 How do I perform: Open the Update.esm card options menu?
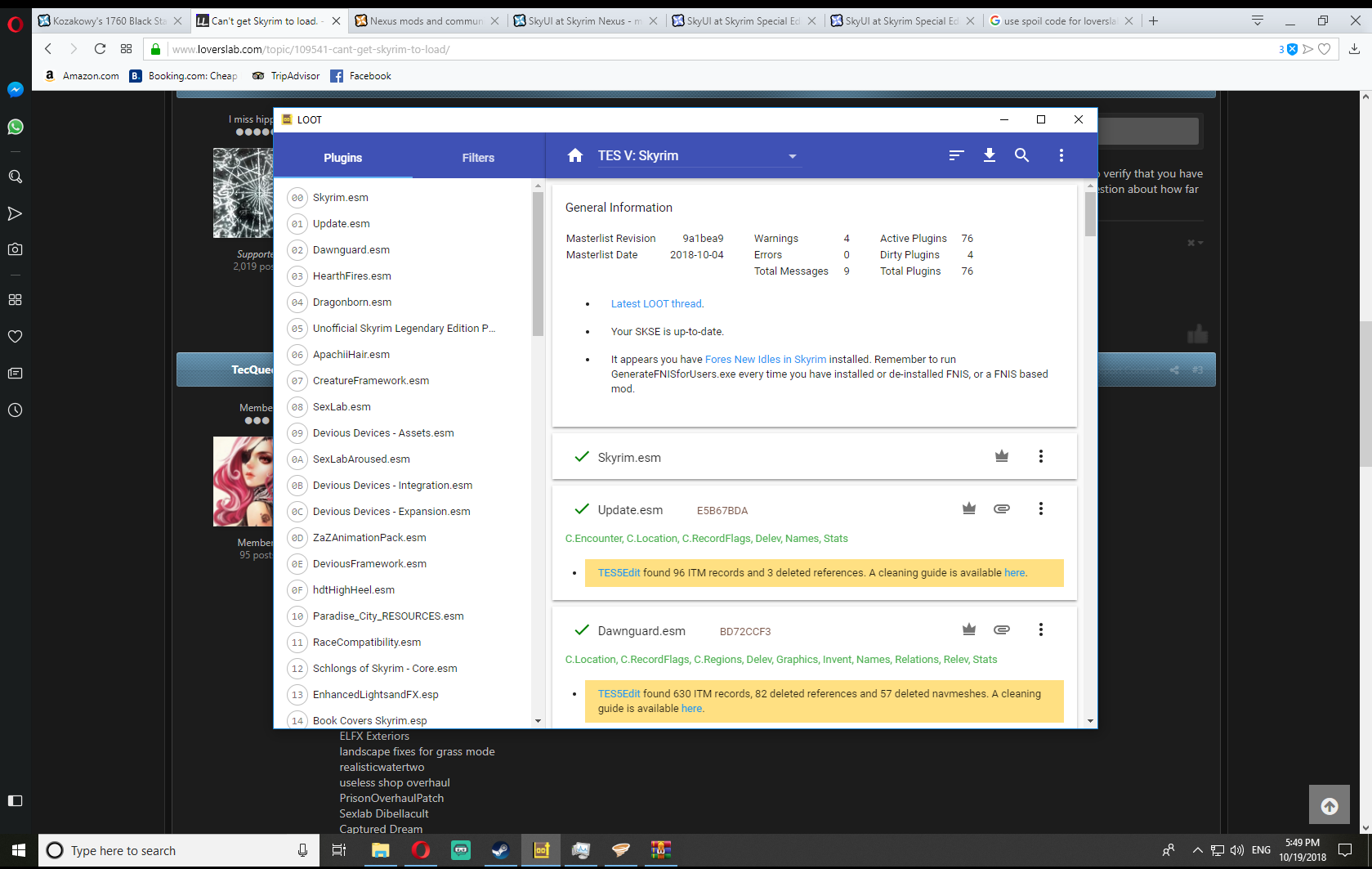coord(1041,508)
